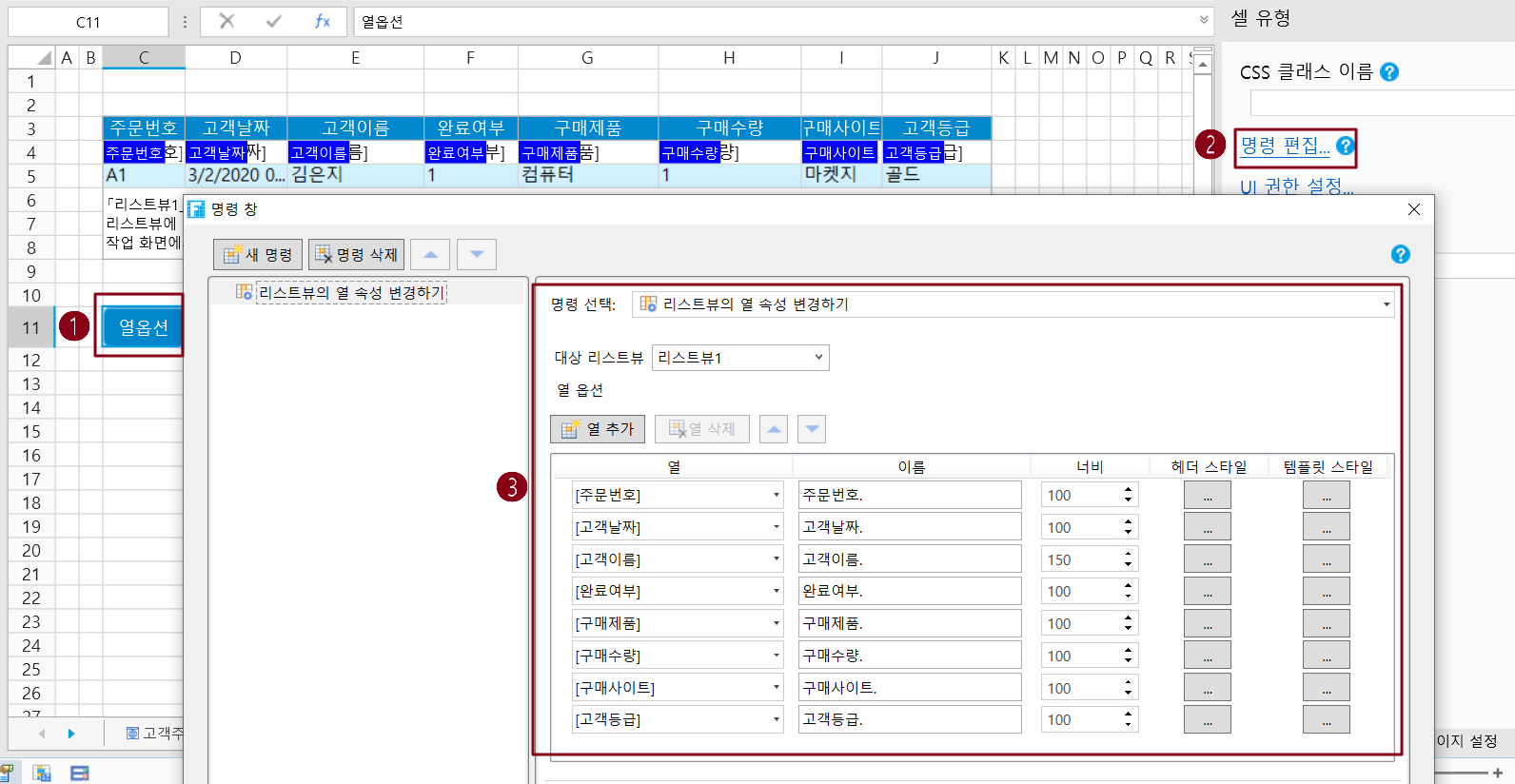The width and height of the screenshot is (1515, 784).
Task: Click the fx insert function icon
Action: (323, 21)
